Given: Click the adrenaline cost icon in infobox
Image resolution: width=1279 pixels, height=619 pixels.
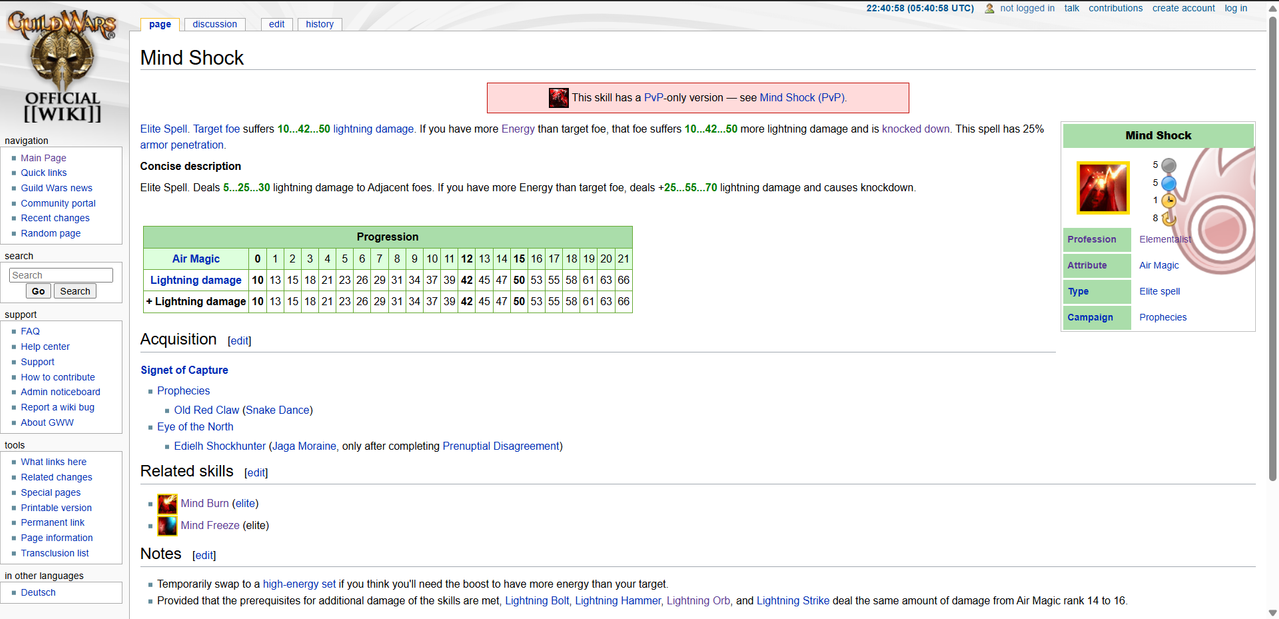Looking at the screenshot, I should pyautogui.click(x=1168, y=166).
